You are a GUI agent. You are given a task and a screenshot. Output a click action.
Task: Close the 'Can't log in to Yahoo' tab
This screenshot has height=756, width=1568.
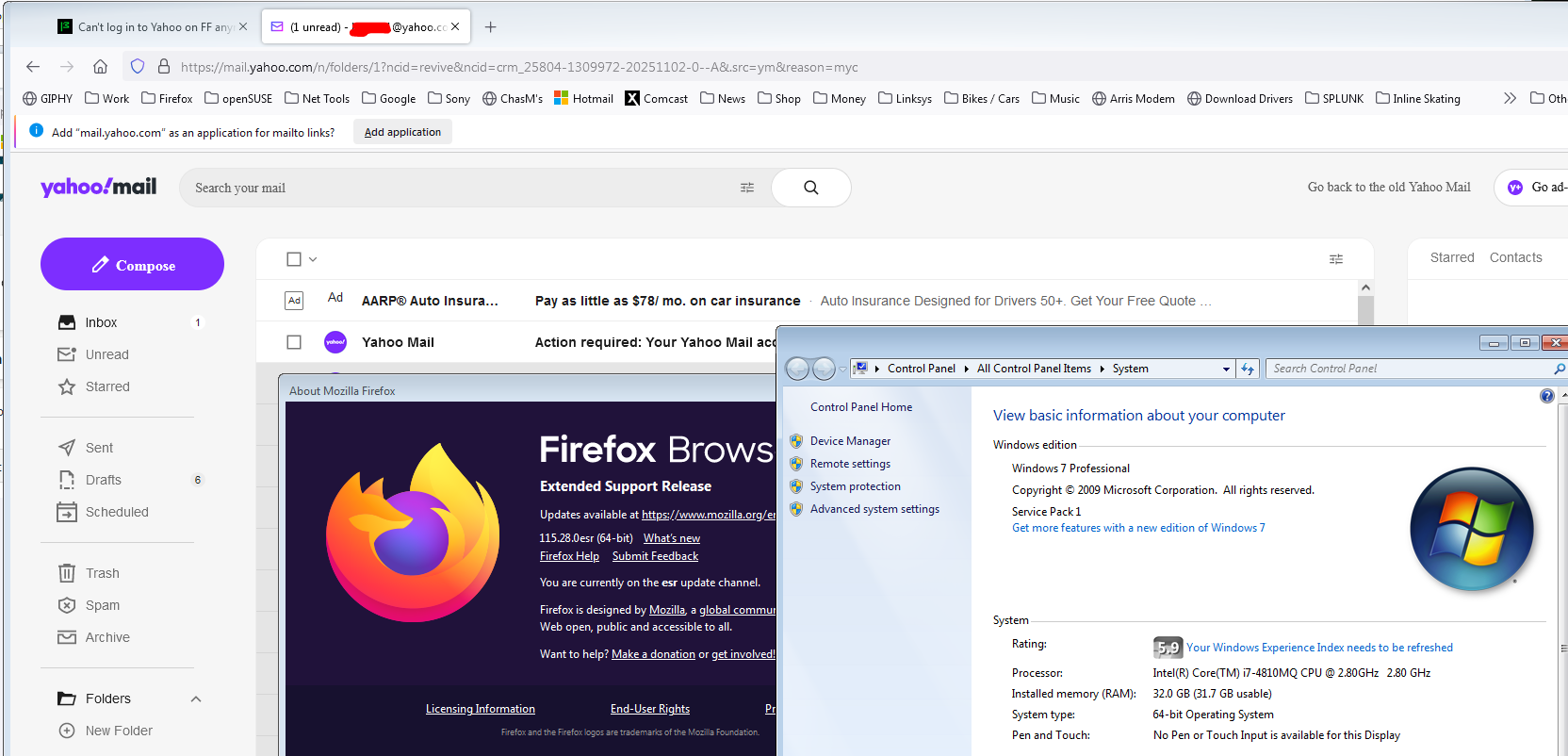[x=243, y=26]
